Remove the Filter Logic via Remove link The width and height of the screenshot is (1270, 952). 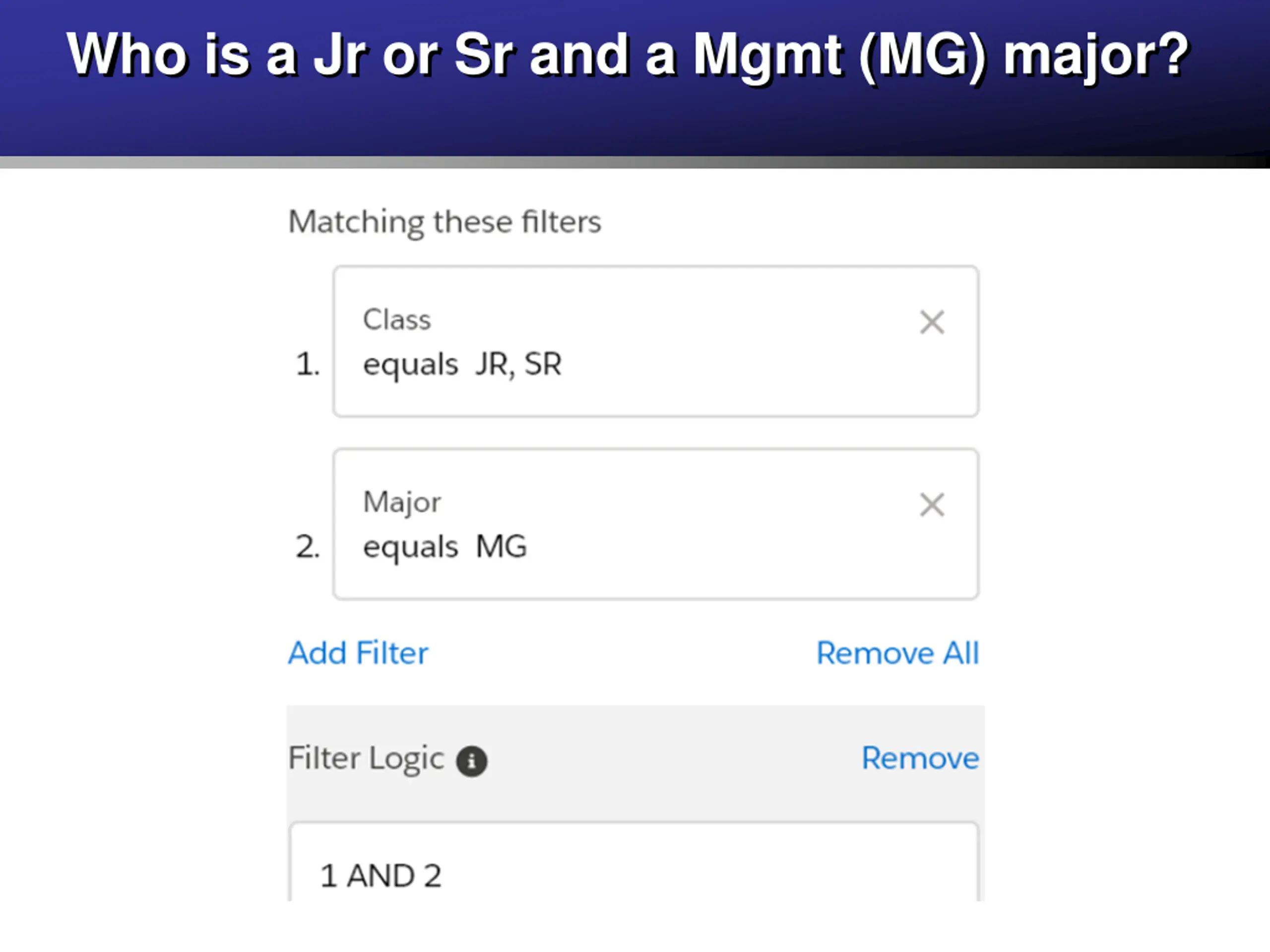pos(920,758)
